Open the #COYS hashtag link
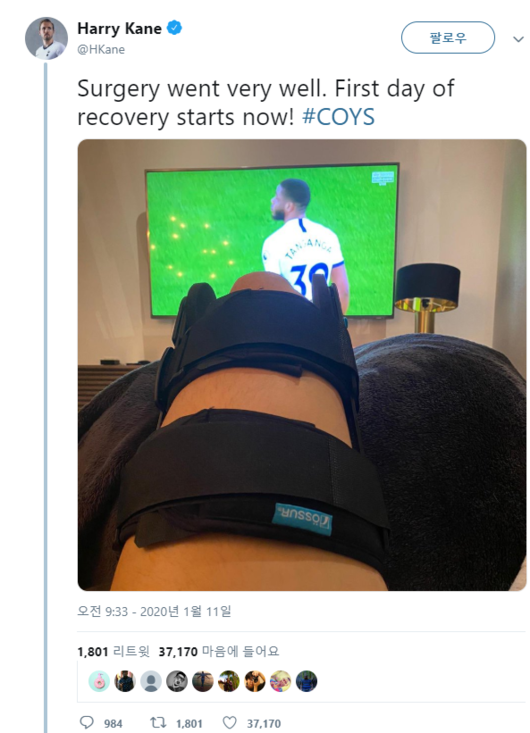The image size is (530, 733). (338, 117)
